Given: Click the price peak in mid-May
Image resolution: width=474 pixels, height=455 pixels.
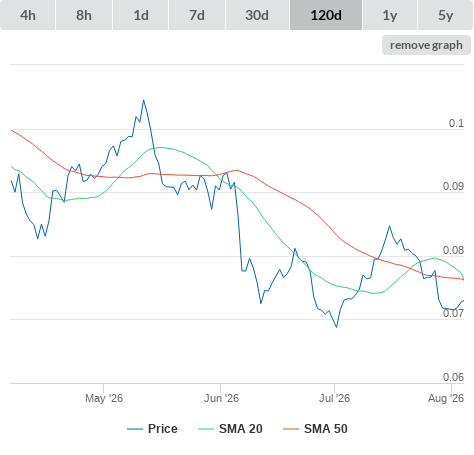Looking at the screenshot, I should tap(144, 100).
